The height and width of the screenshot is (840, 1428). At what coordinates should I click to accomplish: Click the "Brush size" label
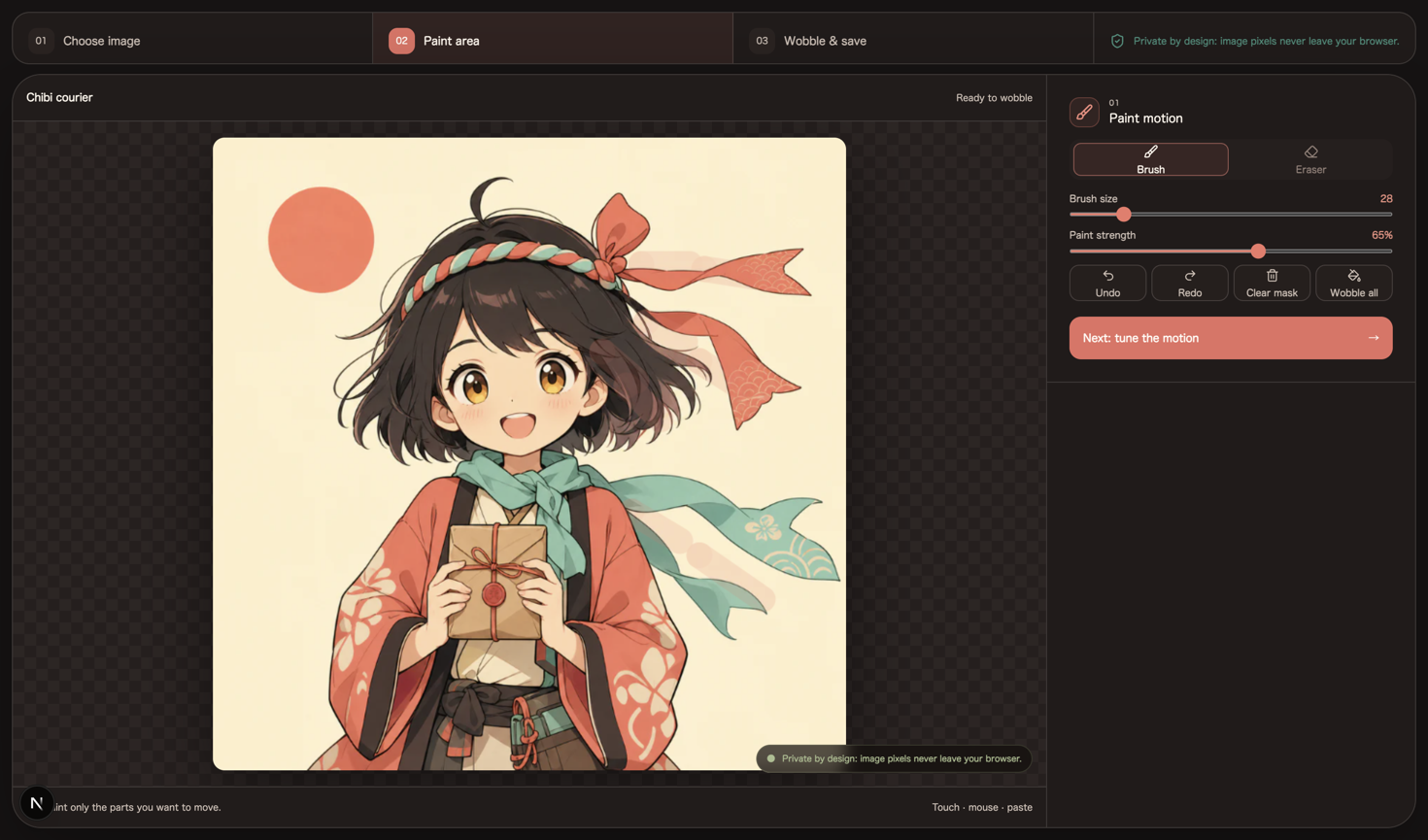coord(1093,198)
